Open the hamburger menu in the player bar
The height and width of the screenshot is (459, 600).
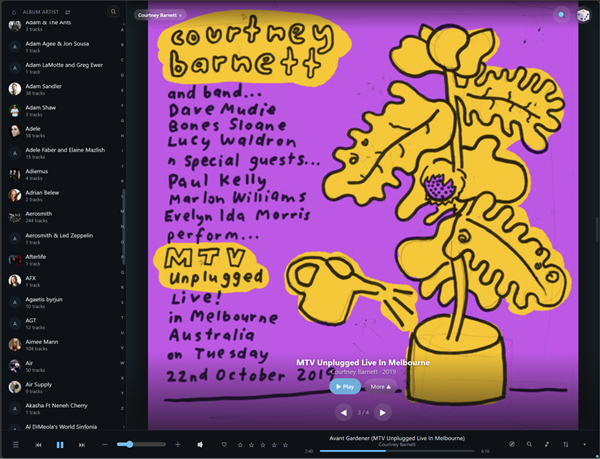click(x=16, y=444)
